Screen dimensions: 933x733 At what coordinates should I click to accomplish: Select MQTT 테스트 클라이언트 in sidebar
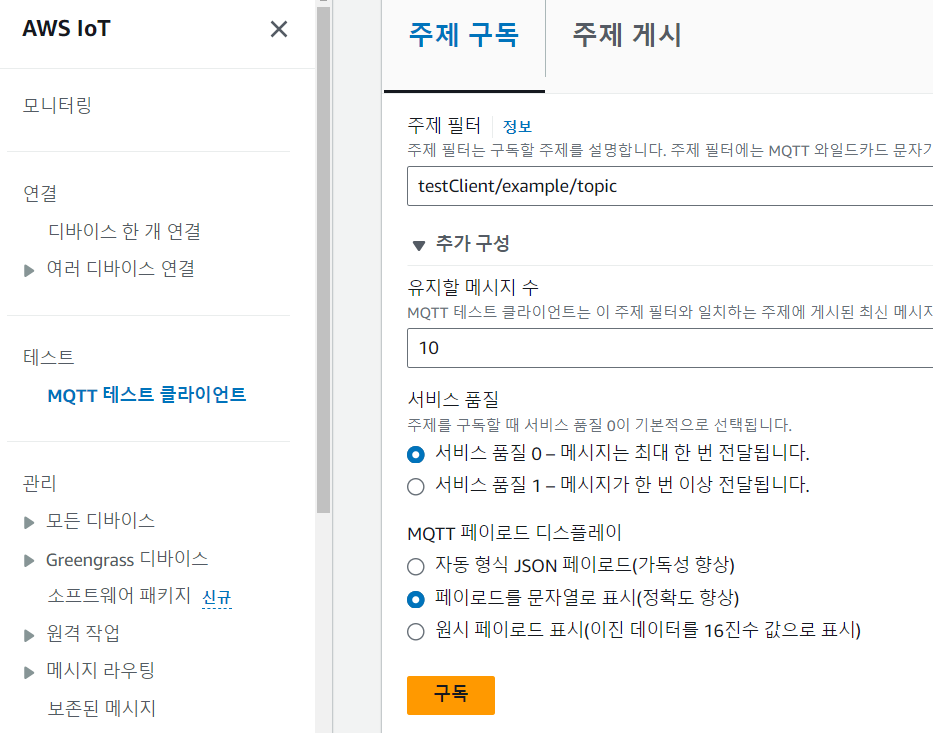click(x=146, y=394)
